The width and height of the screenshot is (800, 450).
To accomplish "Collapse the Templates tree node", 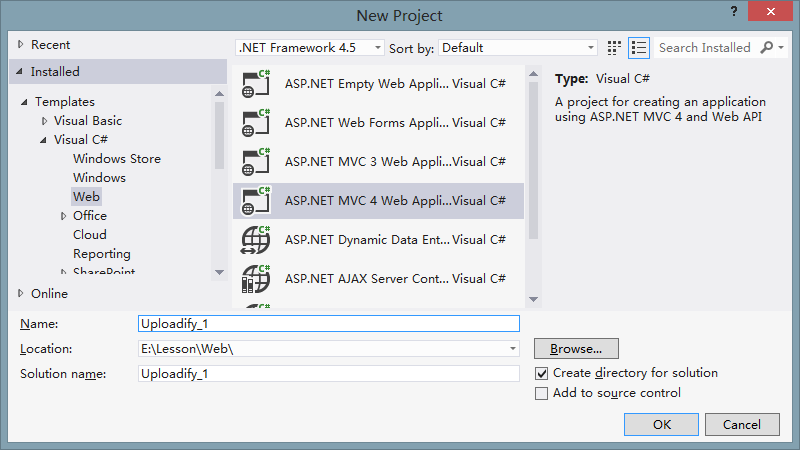I will point(24,102).
